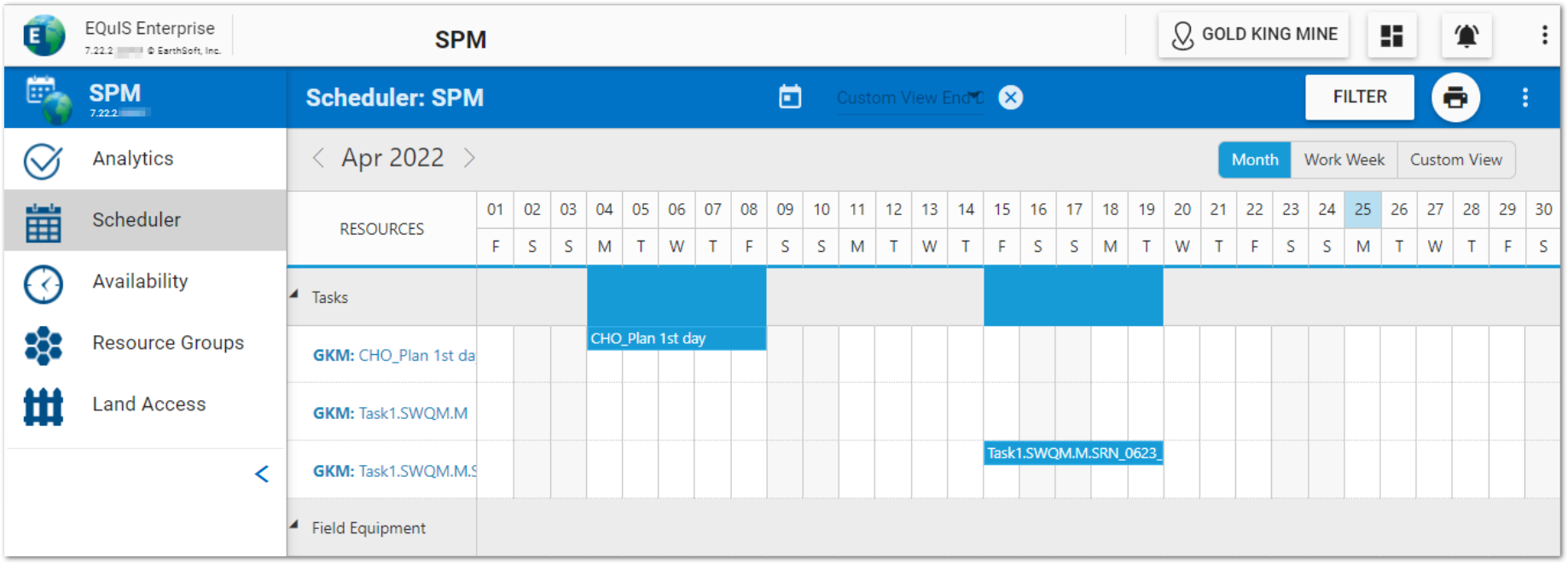The width and height of the screenshot is (1568, 564).
Task: Switch to Work Week view
Action: point(1344,160)
